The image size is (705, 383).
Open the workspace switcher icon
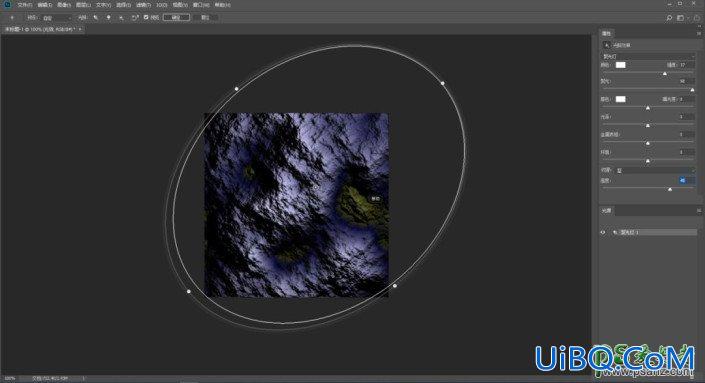click(681, 18)
